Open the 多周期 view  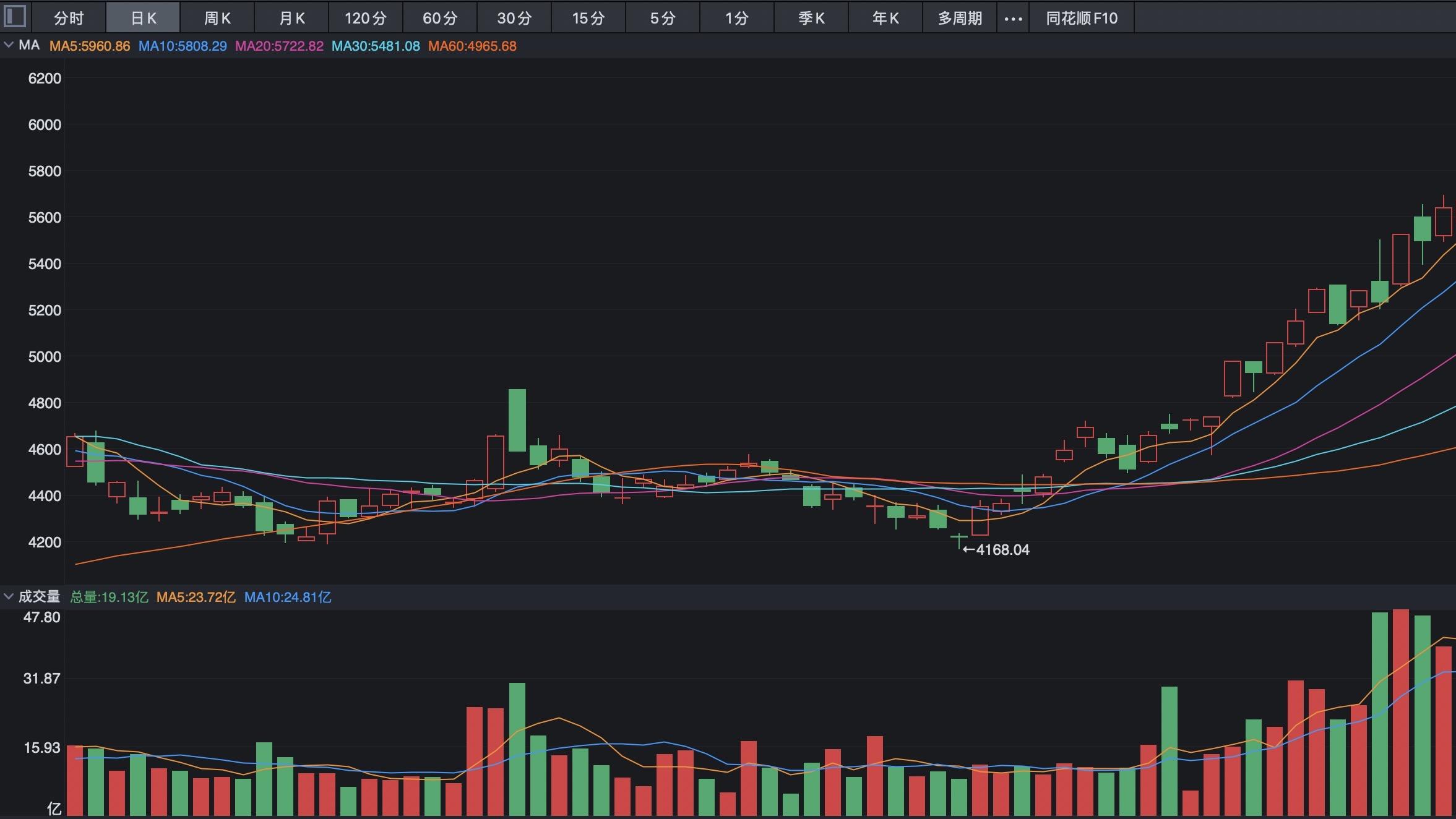point(960,17)
